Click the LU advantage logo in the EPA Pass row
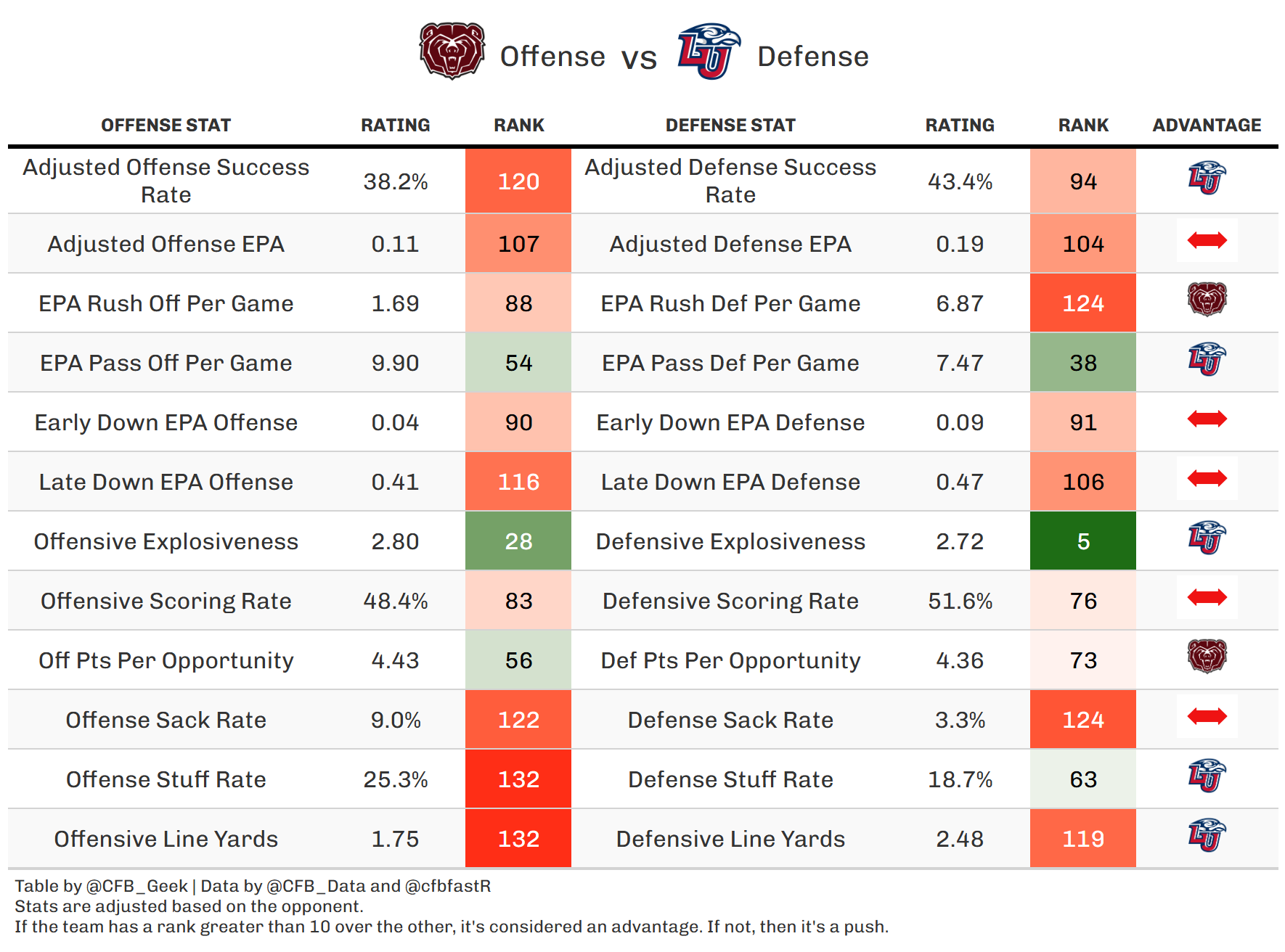Screen dimensions: 1285x952 [x=1207, y=360]
